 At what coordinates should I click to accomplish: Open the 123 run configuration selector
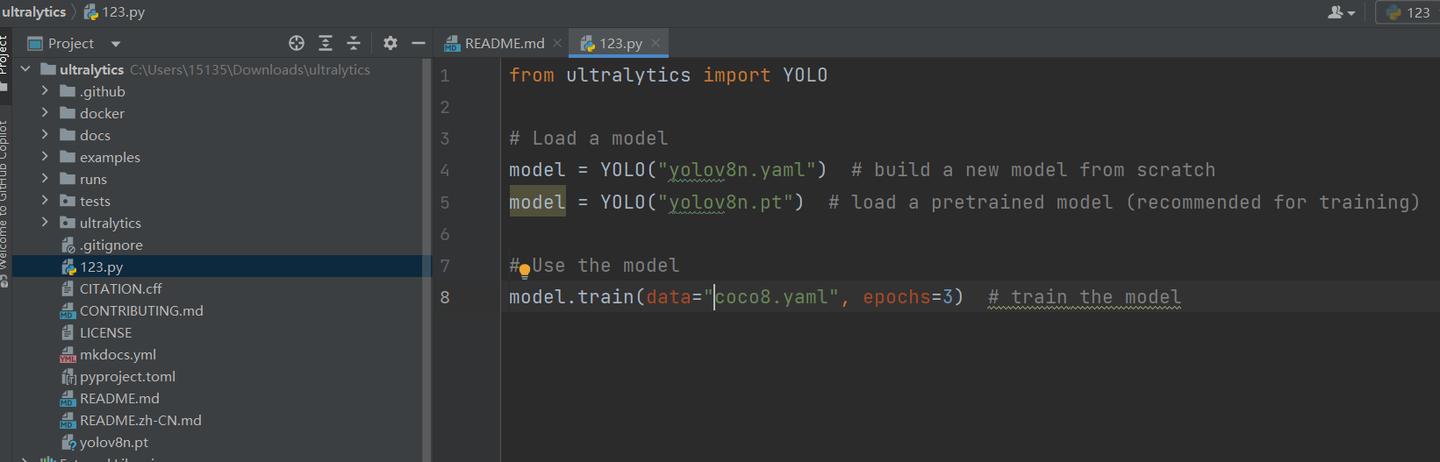click(x=1409, y=12)
